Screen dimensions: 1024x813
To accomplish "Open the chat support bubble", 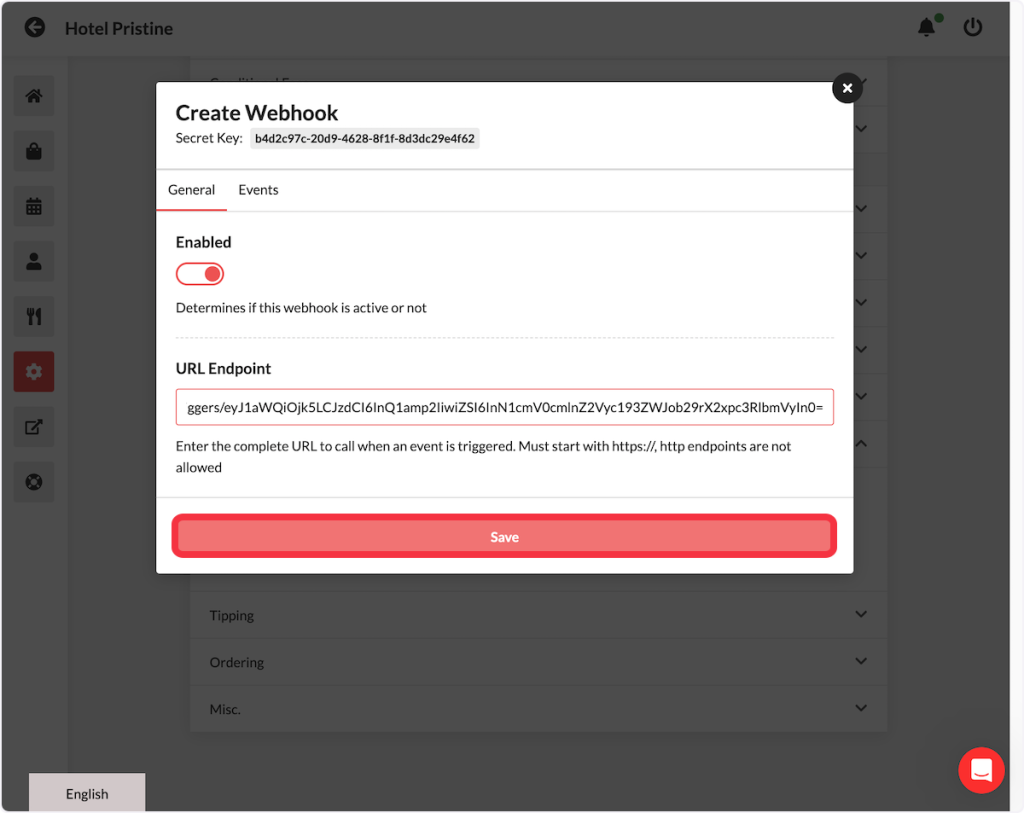I will [980, 770].
